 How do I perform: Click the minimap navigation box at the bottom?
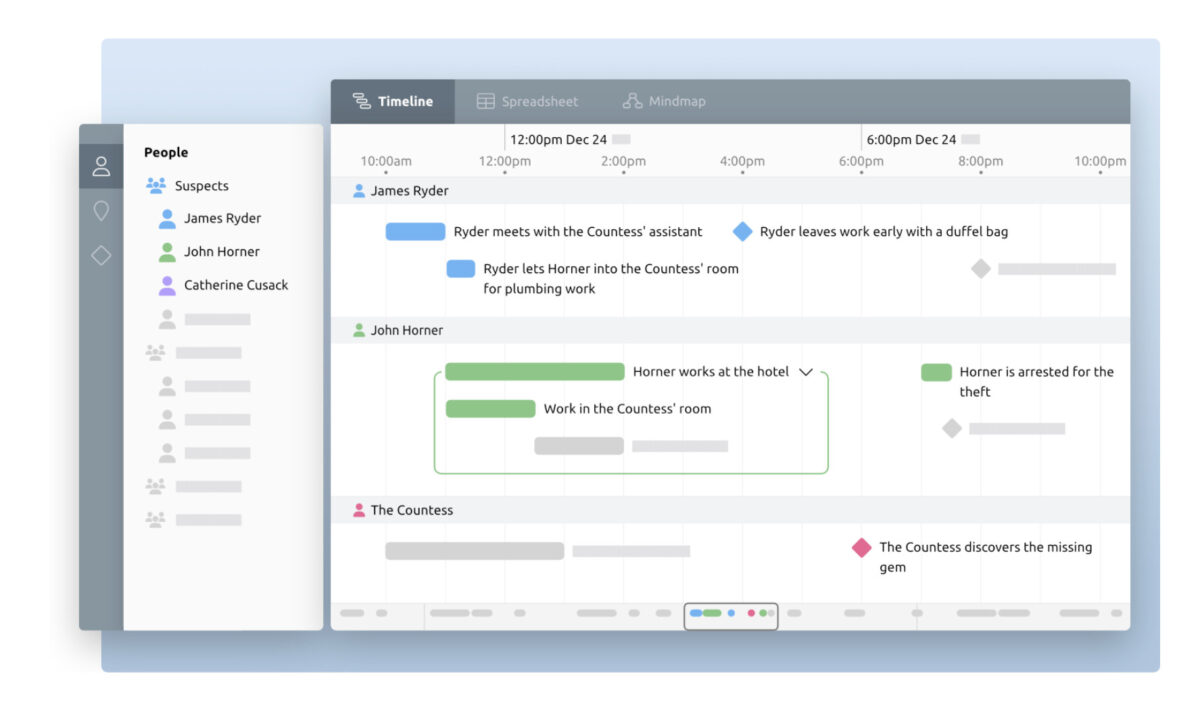(731, 616)
